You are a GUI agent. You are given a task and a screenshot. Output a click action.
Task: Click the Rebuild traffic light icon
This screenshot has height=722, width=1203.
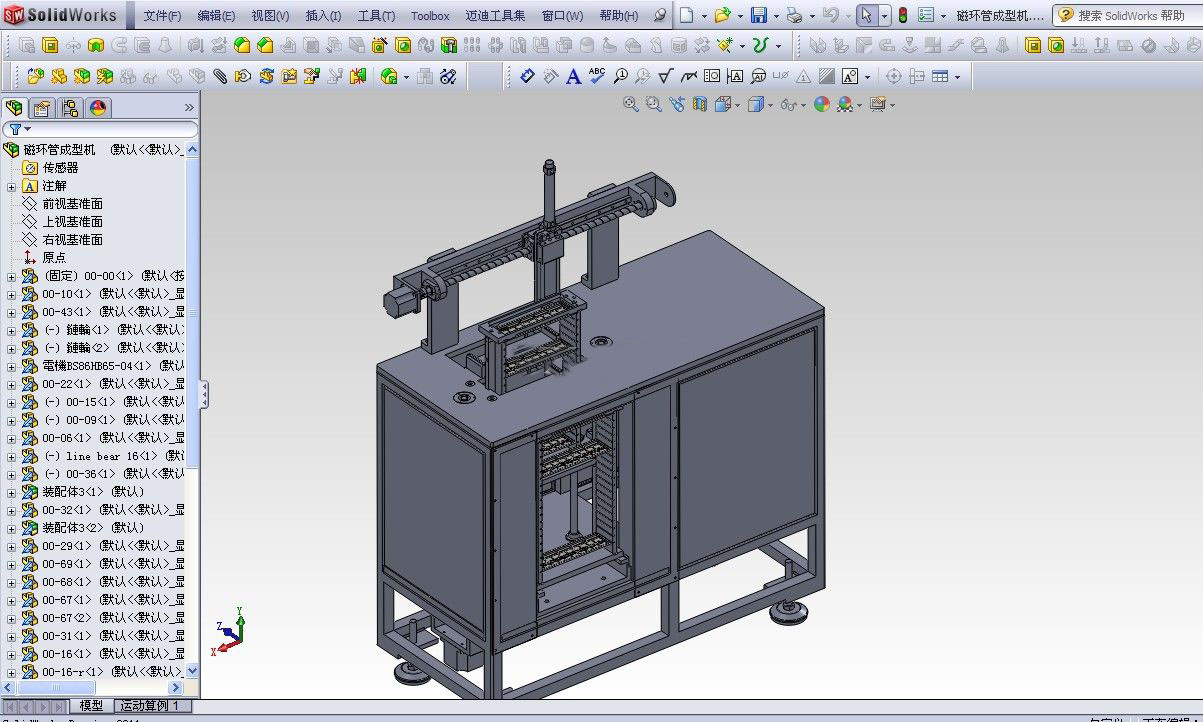click(x=902, y=16)
